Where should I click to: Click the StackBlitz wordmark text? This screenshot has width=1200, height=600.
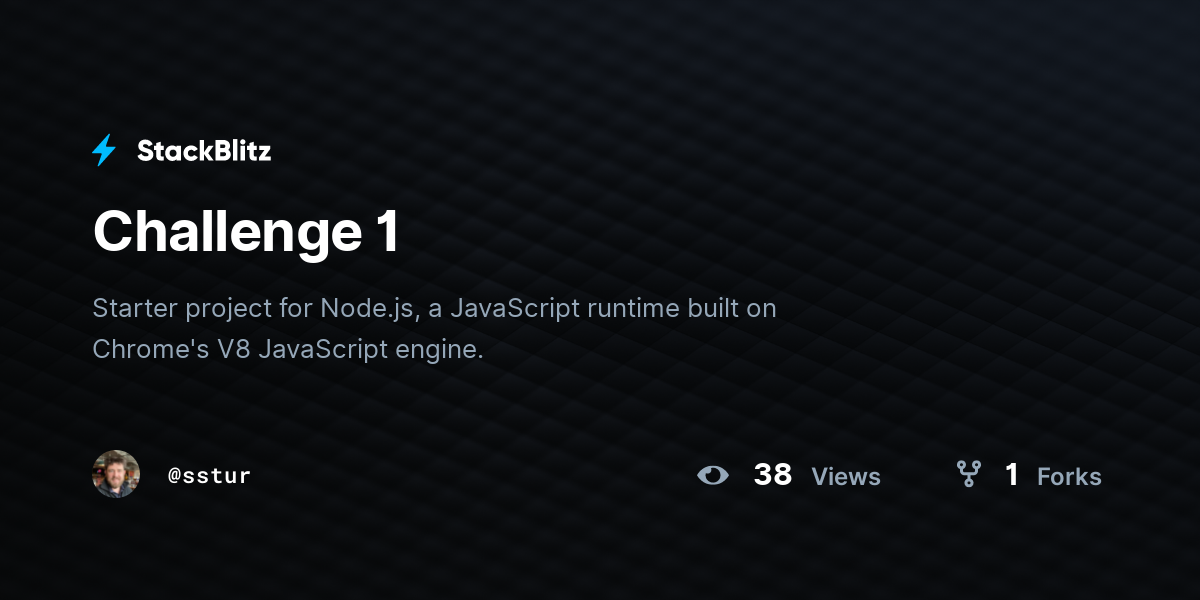(204, 151)
